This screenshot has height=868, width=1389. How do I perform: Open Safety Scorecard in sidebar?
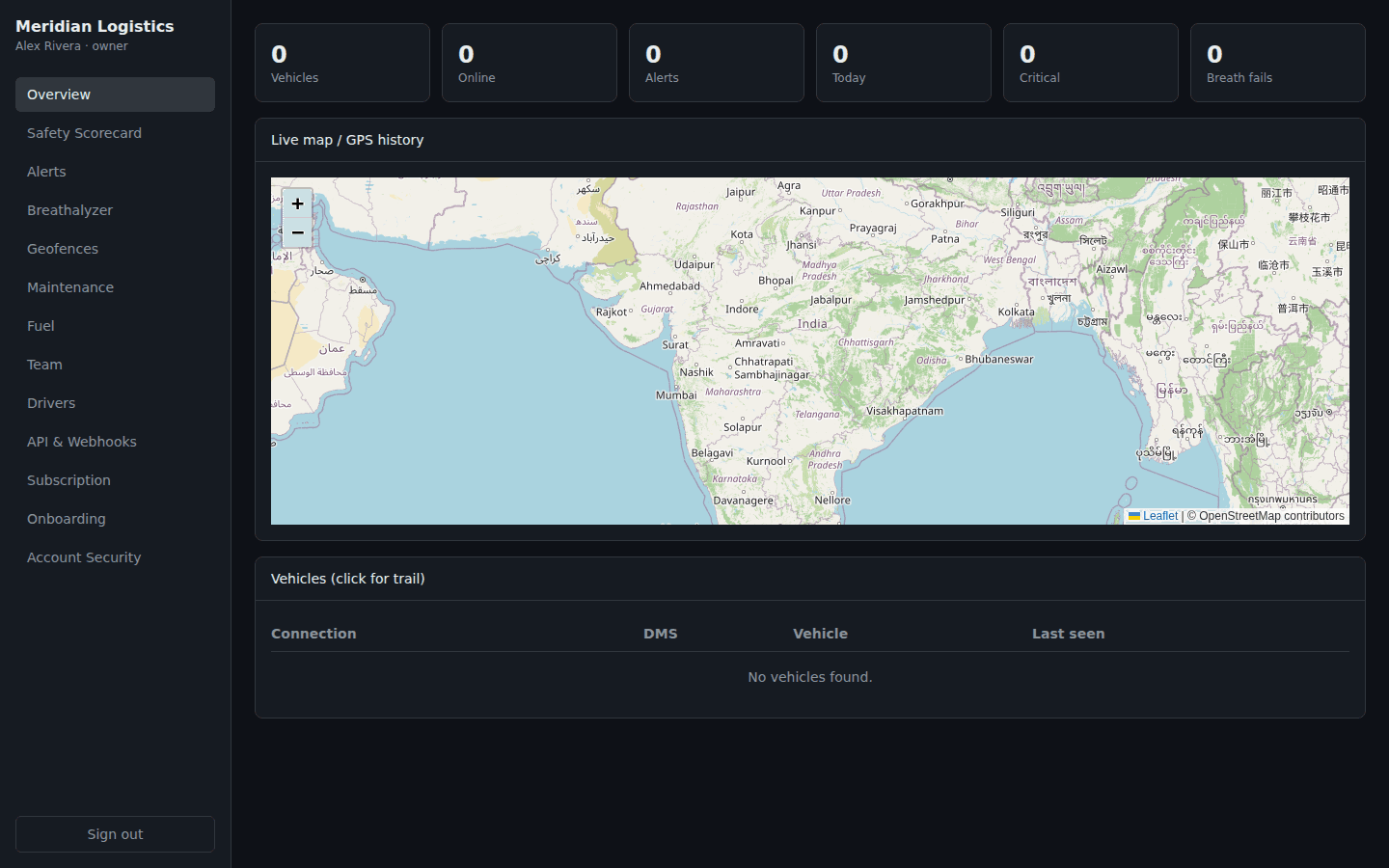tap(115, 133)
